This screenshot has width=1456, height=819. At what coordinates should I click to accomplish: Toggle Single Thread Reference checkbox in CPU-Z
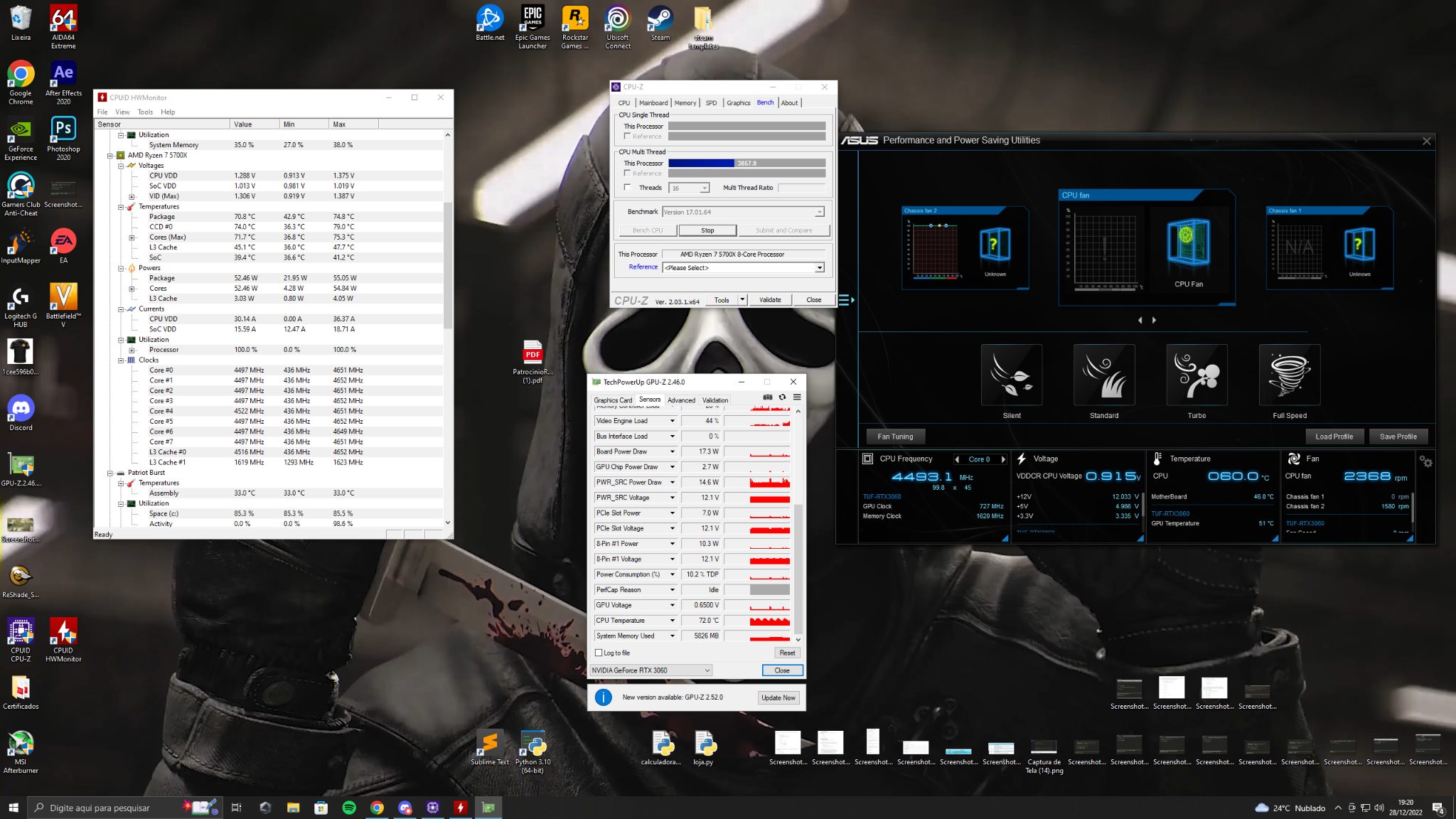click(627, 136)
